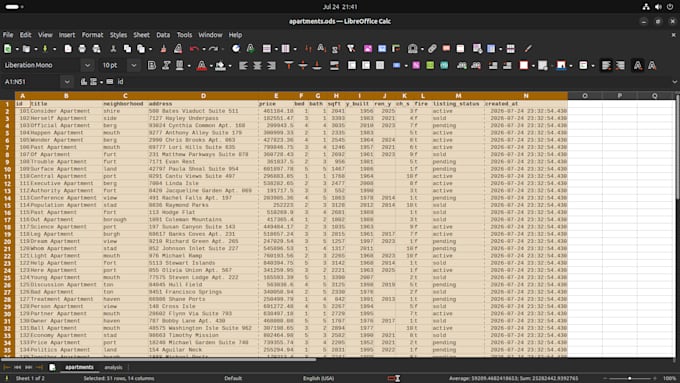680x383 pixels.
Task: Add a new sheet
Action: tap(52, 367)
